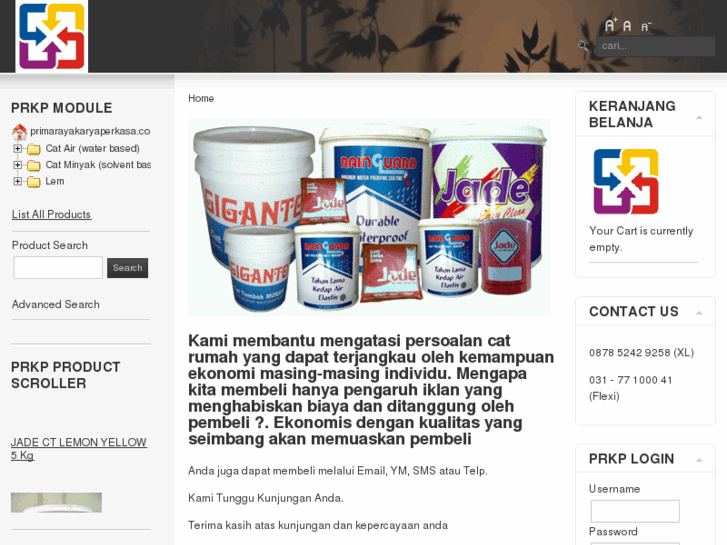Click the Search button under Product Search

(128, 268)
